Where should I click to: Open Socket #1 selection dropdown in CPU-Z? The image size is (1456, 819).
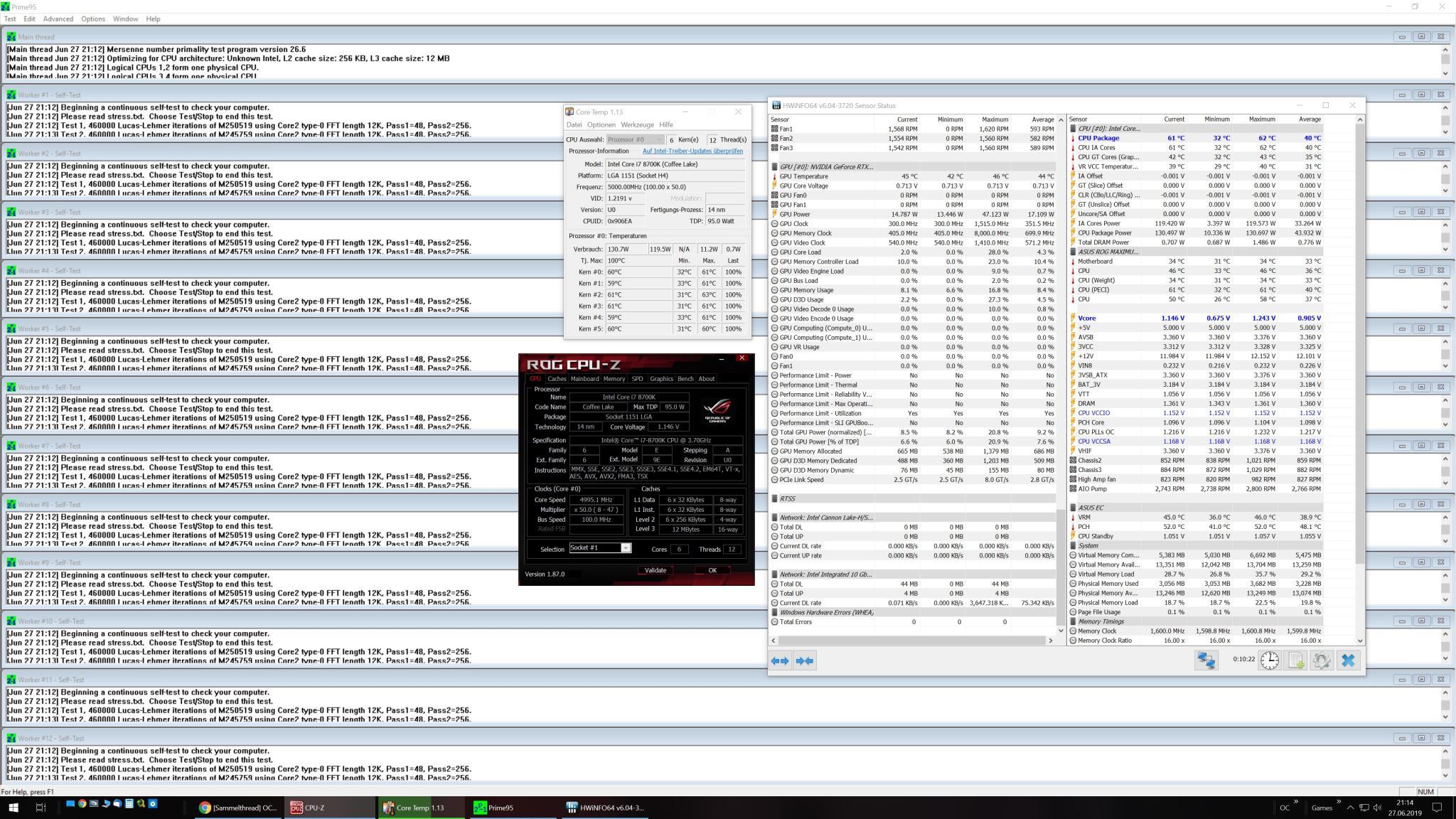pos(600,548)
